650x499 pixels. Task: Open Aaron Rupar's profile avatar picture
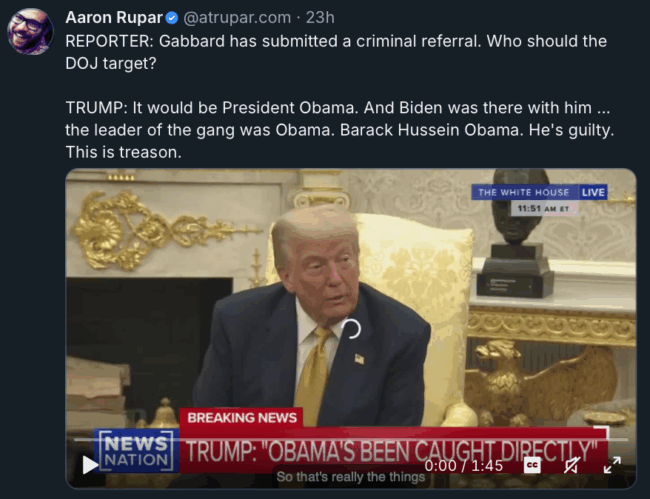(x=30, y=31)
